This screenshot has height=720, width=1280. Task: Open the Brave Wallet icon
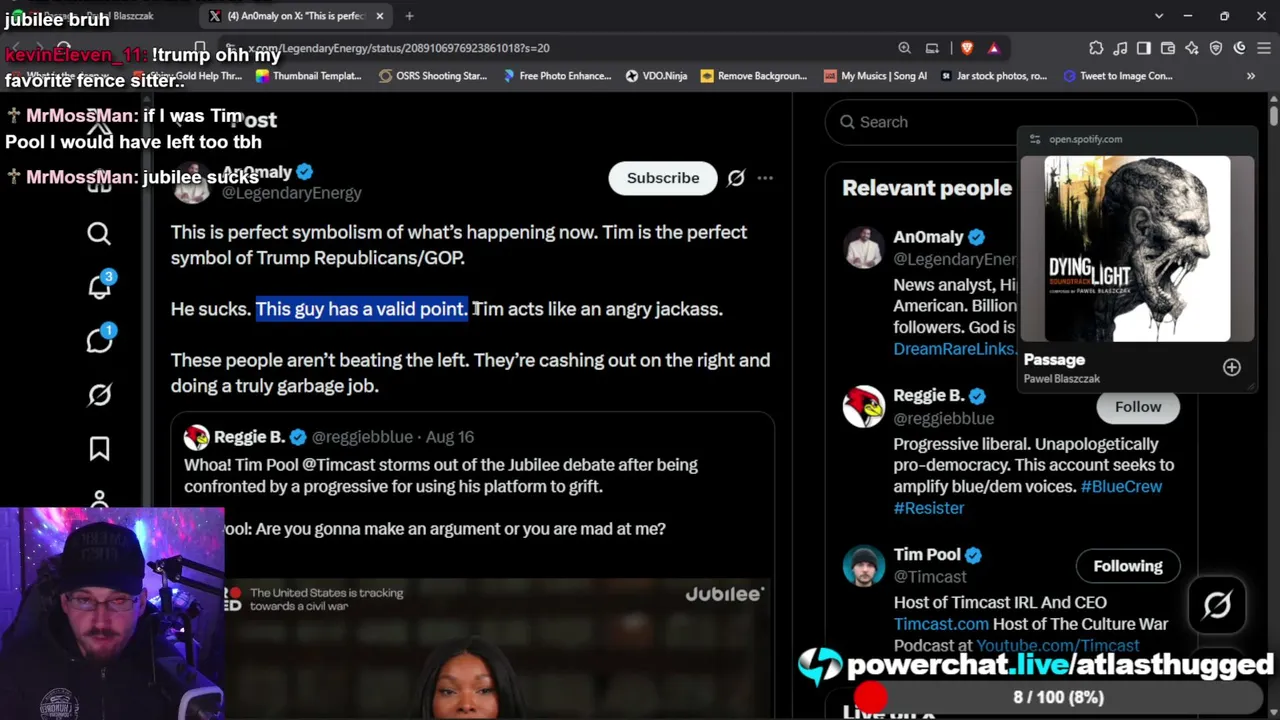pos(1168,48)
